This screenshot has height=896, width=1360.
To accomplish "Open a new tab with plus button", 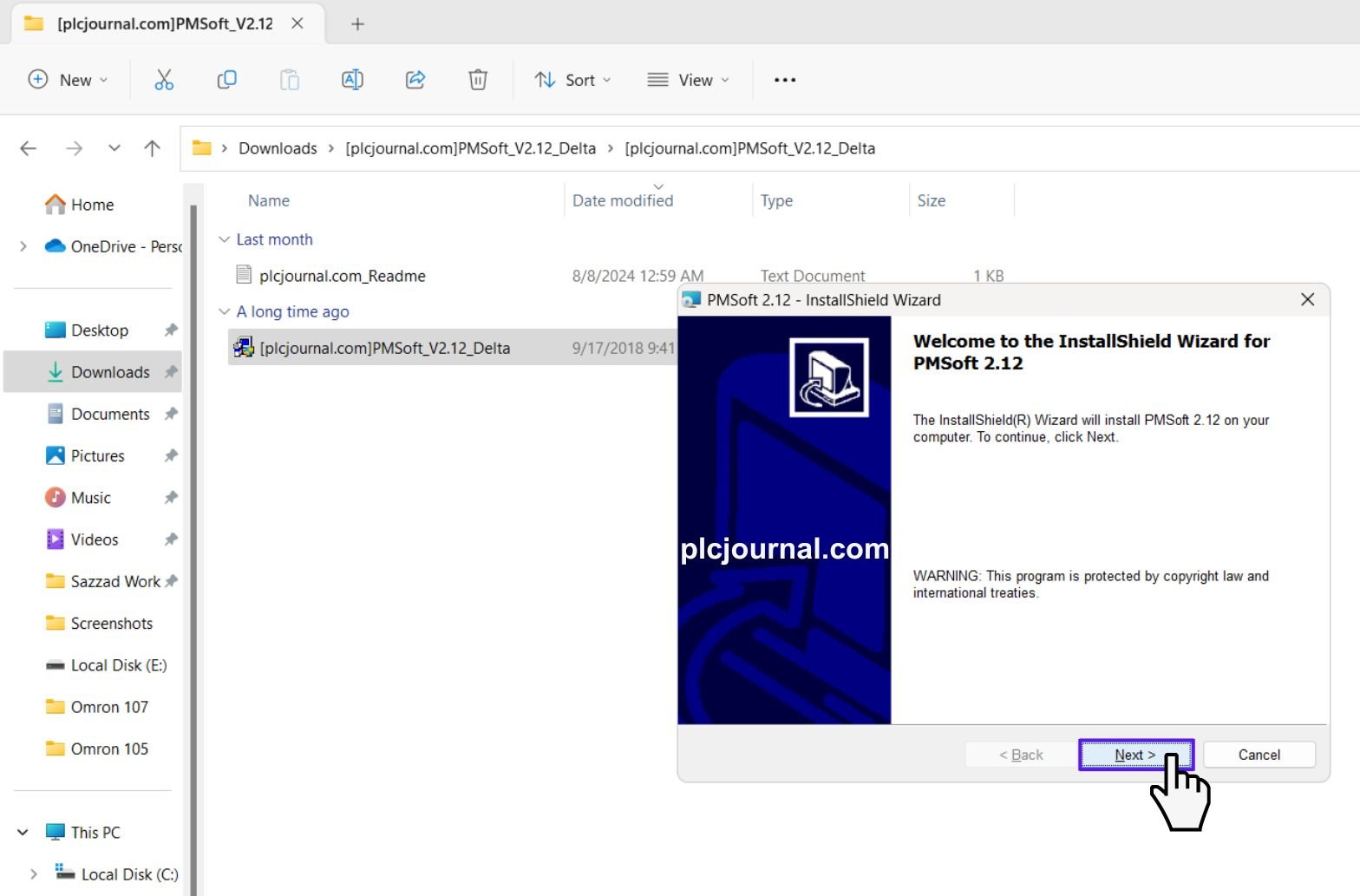I will click(357, 23).
